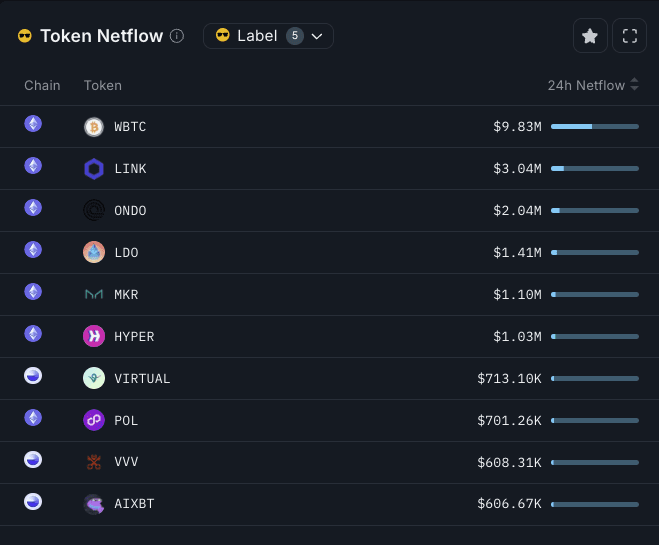Image resolution: width=659 pixels, height=545 pixels.
Task: Expand widget with fullscreen icon
Action: point(630,36)
